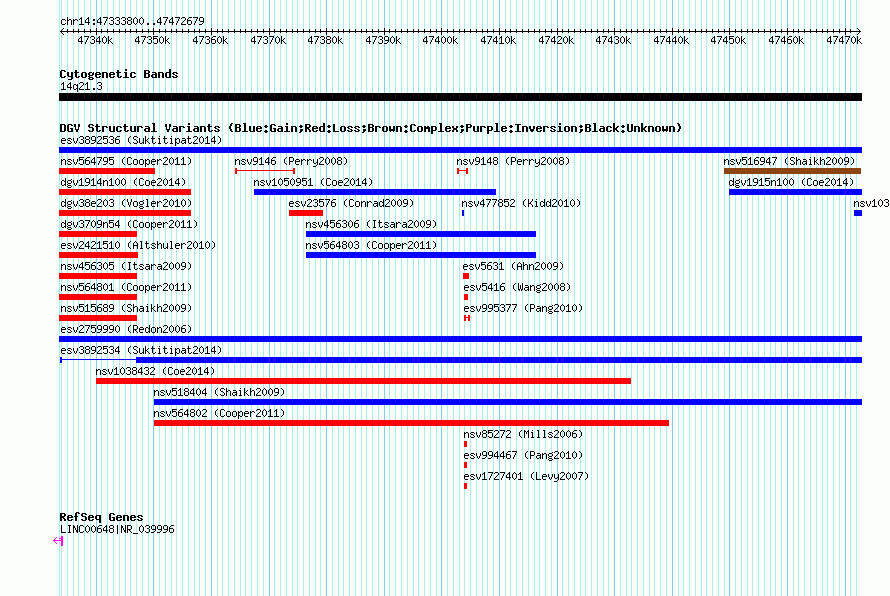Open nsv456305 (Itsara2009) variant
This screenshot has height=596, width=890.
[126, 266]
